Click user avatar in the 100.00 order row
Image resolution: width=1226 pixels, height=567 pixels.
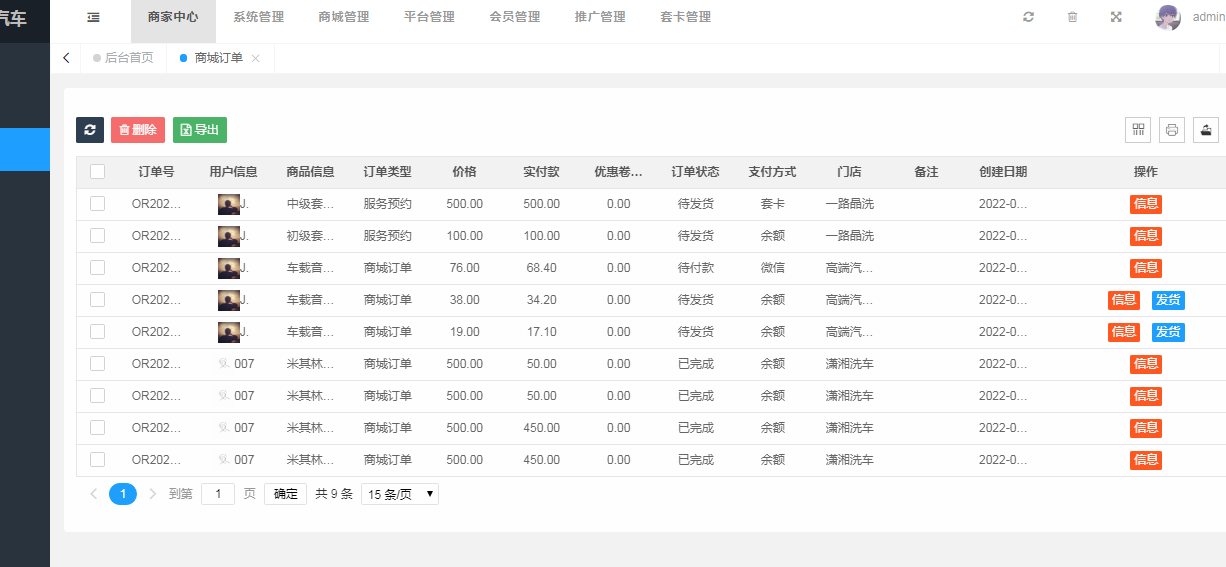coord(229,236)
